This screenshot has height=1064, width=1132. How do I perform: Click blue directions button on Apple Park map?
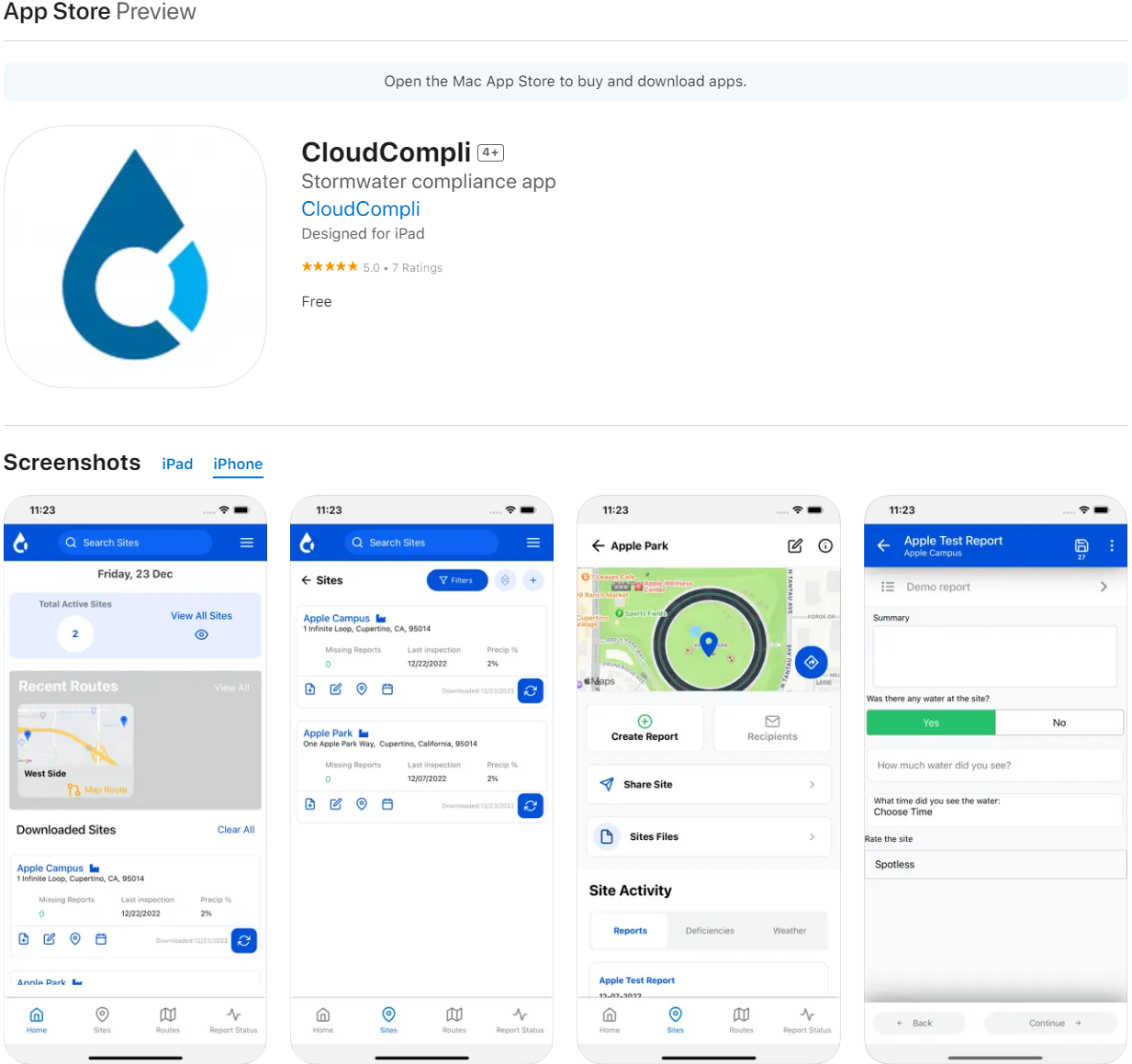pyautogui.click(x=812, y=662)
